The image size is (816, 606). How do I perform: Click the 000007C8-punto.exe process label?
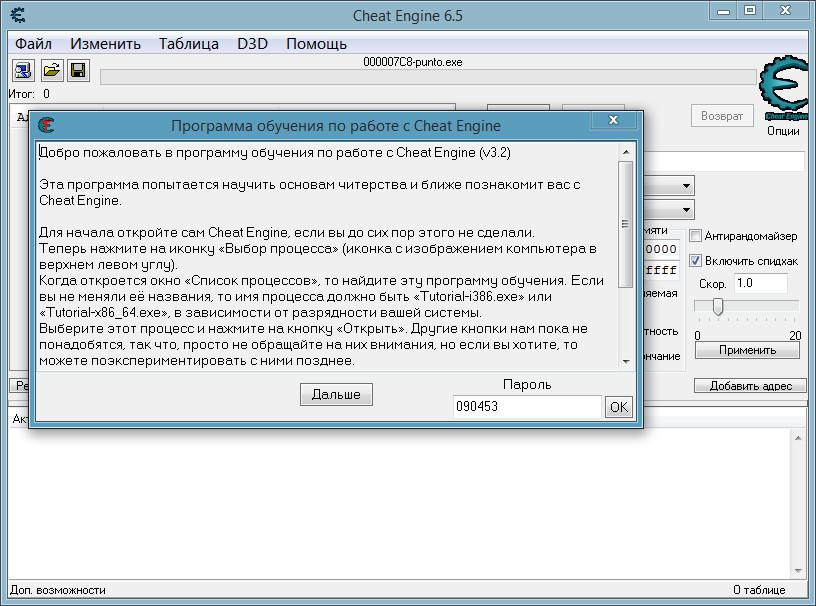click(x=413, y=62)
